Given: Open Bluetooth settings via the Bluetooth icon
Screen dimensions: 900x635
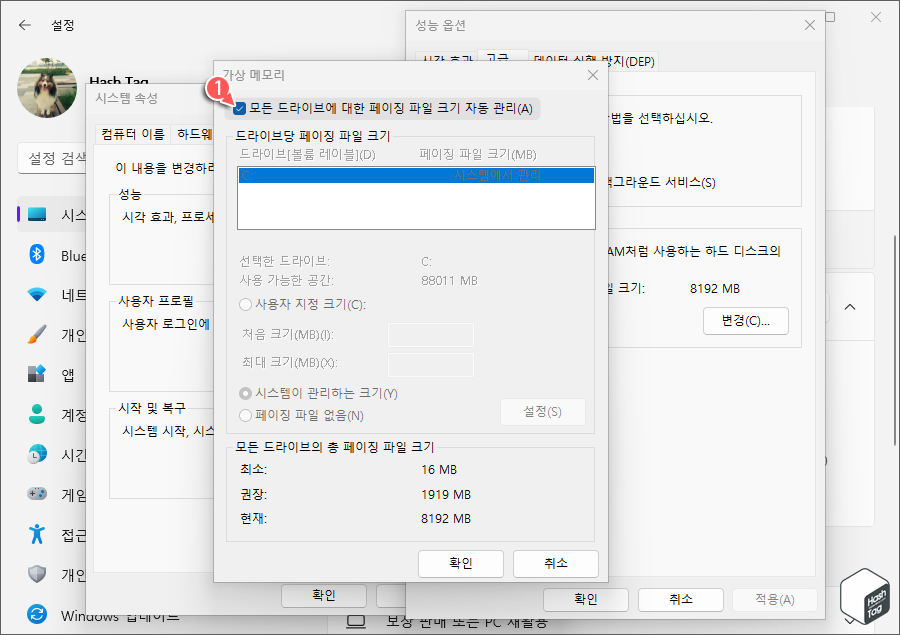Looking at the screenshot, I should [x=35, y=255].
